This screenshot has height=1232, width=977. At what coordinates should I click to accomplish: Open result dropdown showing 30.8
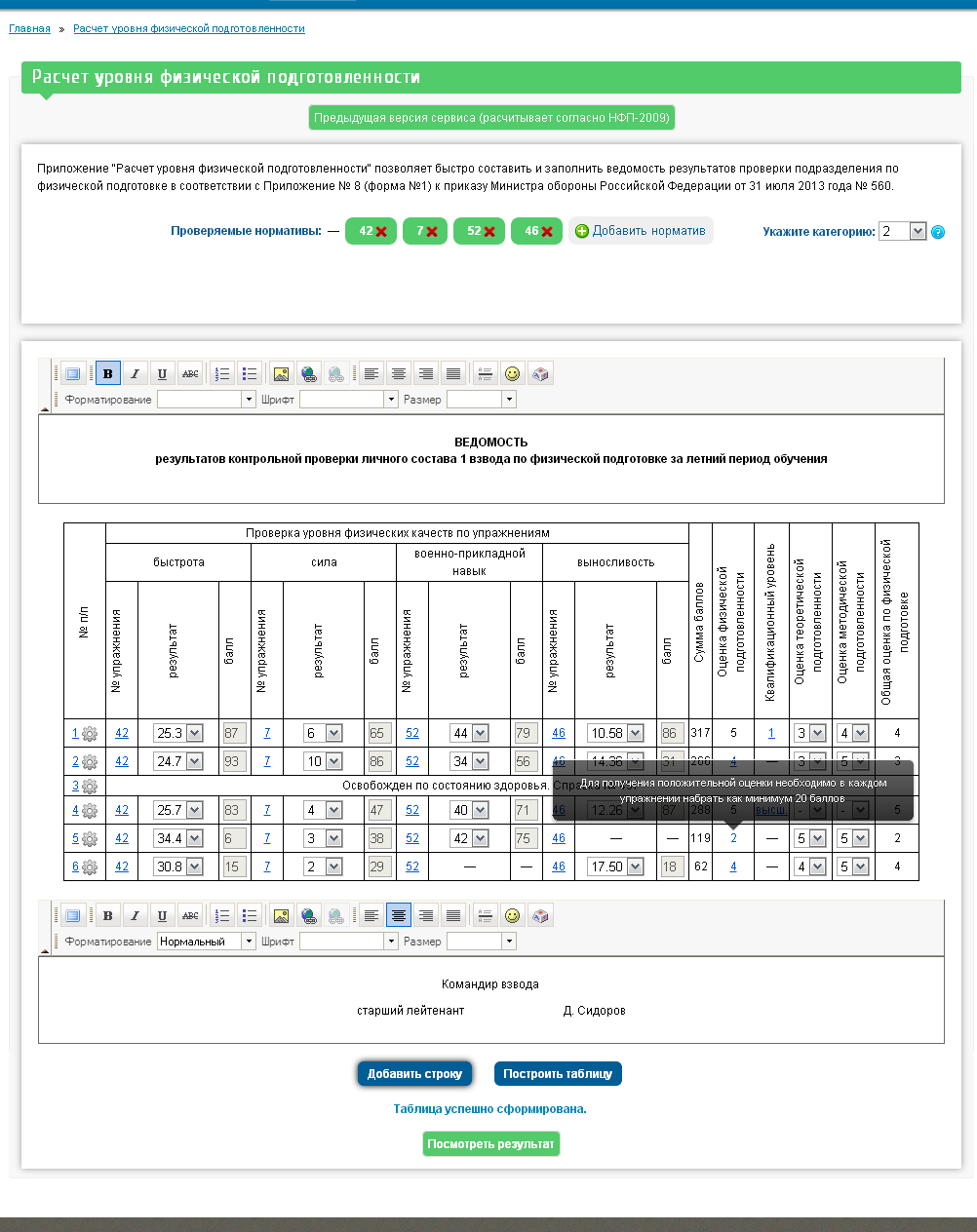(178, 866)
